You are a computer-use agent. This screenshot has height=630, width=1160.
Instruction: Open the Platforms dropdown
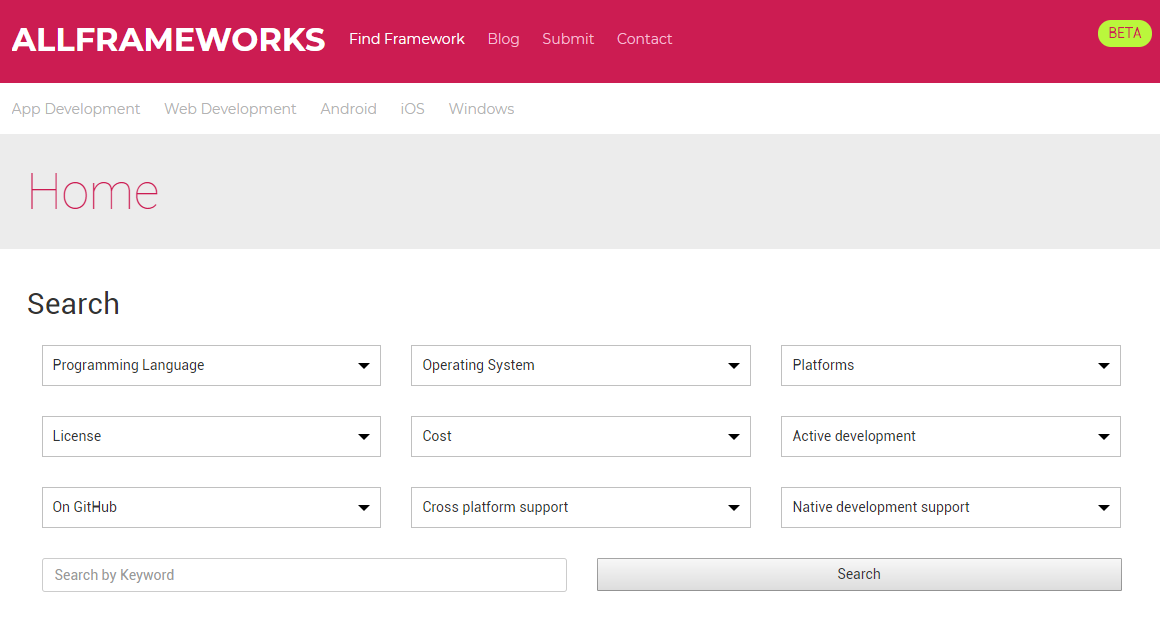(x=950, y=365)
